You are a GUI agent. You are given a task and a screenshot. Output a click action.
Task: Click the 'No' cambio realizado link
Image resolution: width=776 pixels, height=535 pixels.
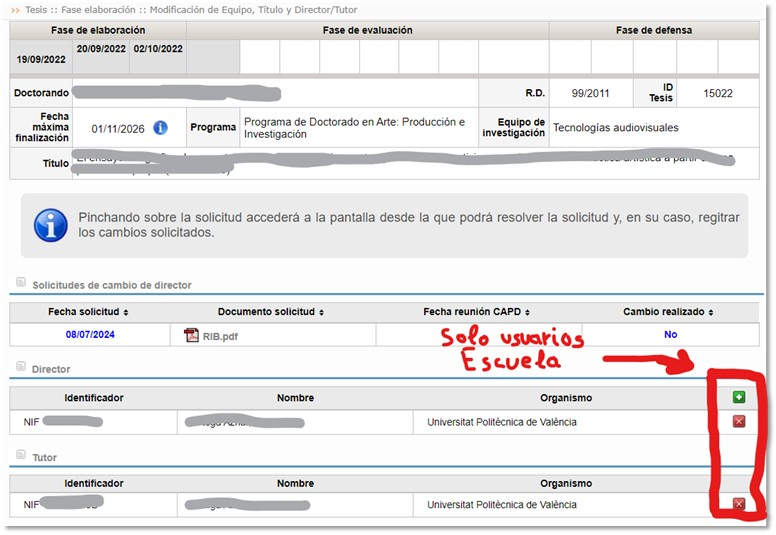pos(671,335)
